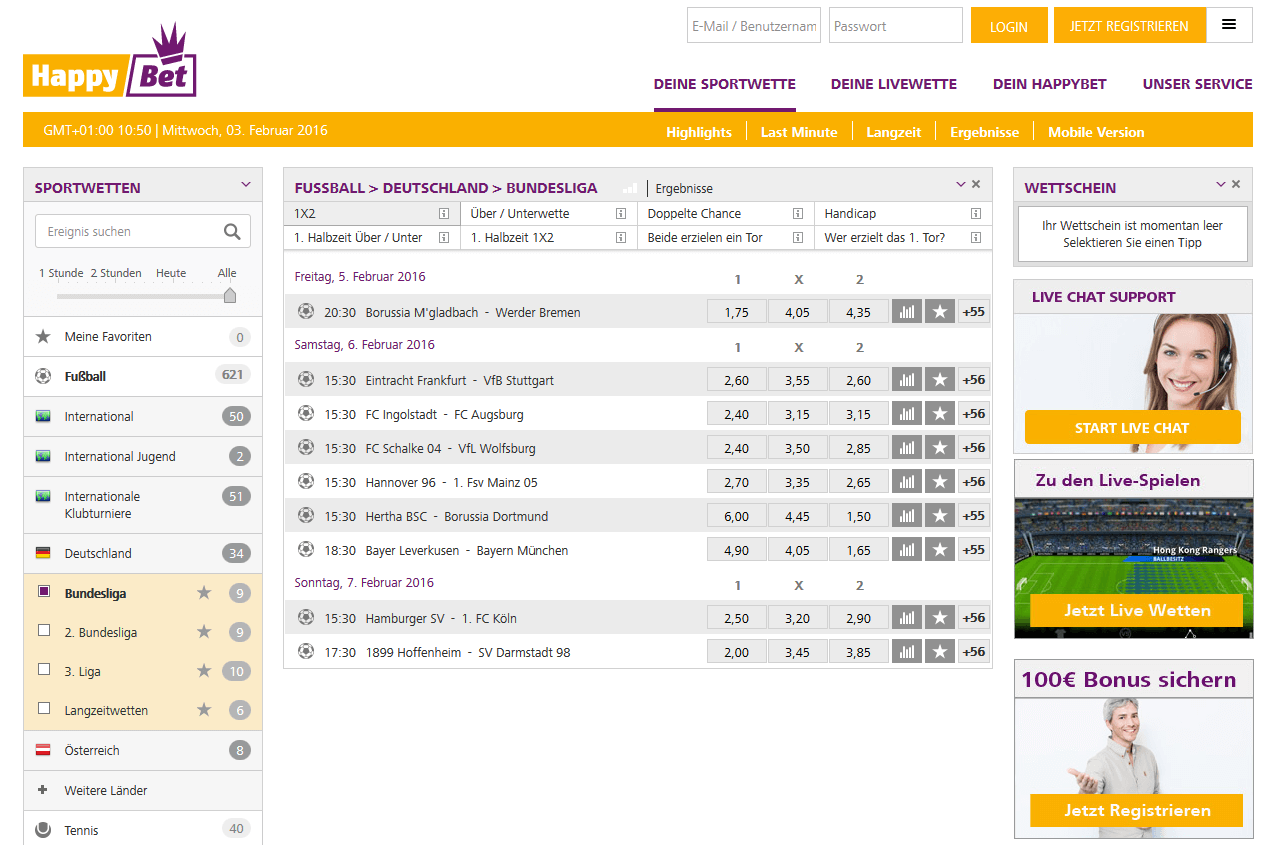Open statistics for Eintracht Frankfurt - VfB Stuttgart
Screen dimensions: 1271x845
(906, 380)
